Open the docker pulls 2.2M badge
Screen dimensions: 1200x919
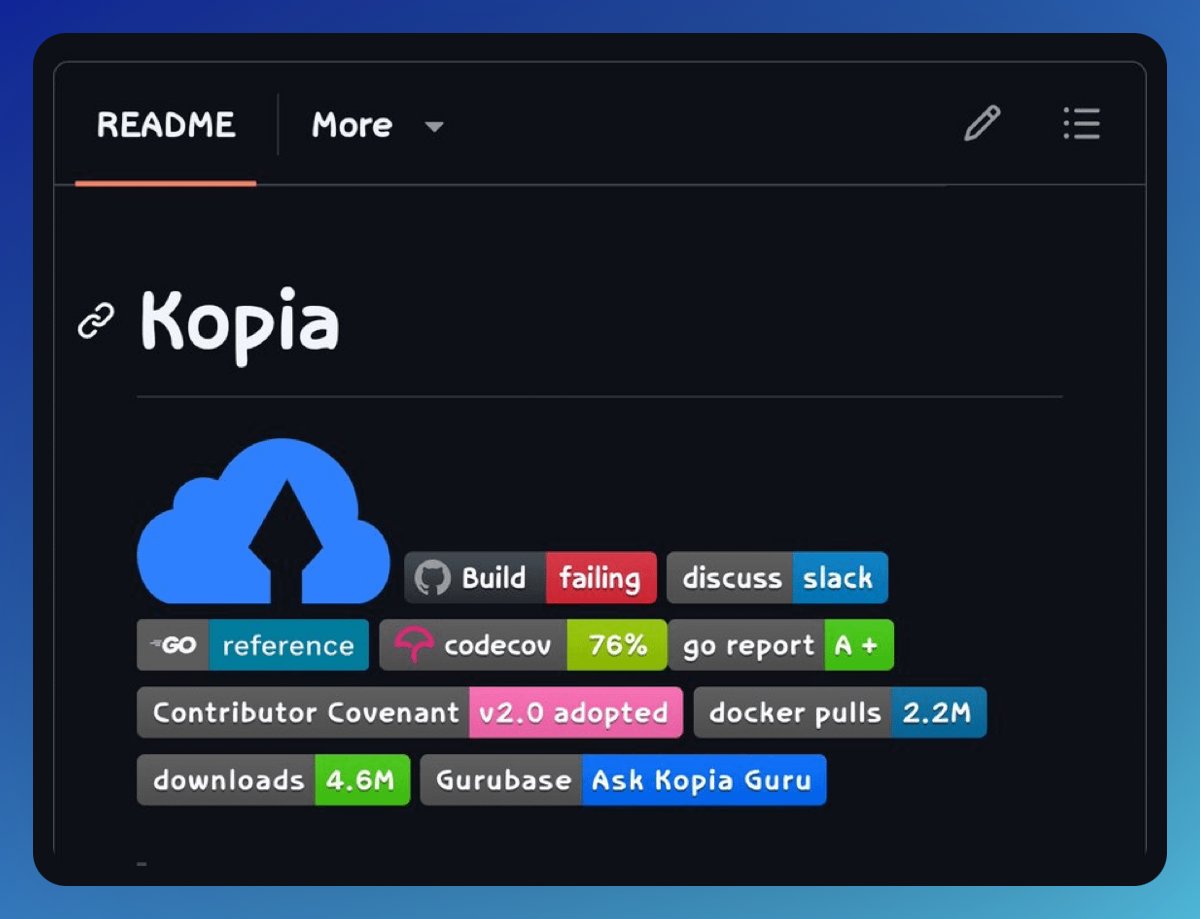pyautogui.click(x=840, y=712)
